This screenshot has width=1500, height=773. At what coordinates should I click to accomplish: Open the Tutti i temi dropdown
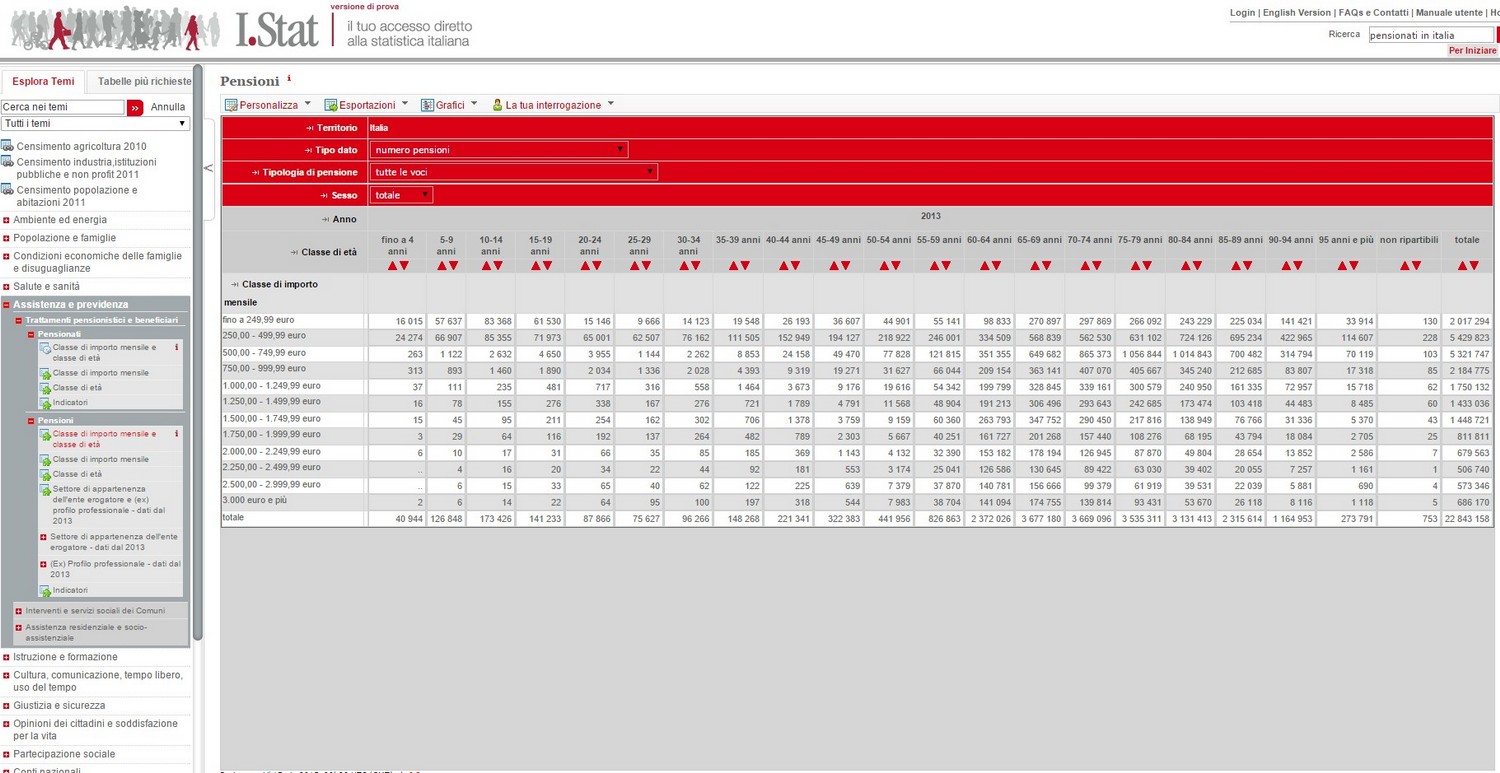pos(95,123)
